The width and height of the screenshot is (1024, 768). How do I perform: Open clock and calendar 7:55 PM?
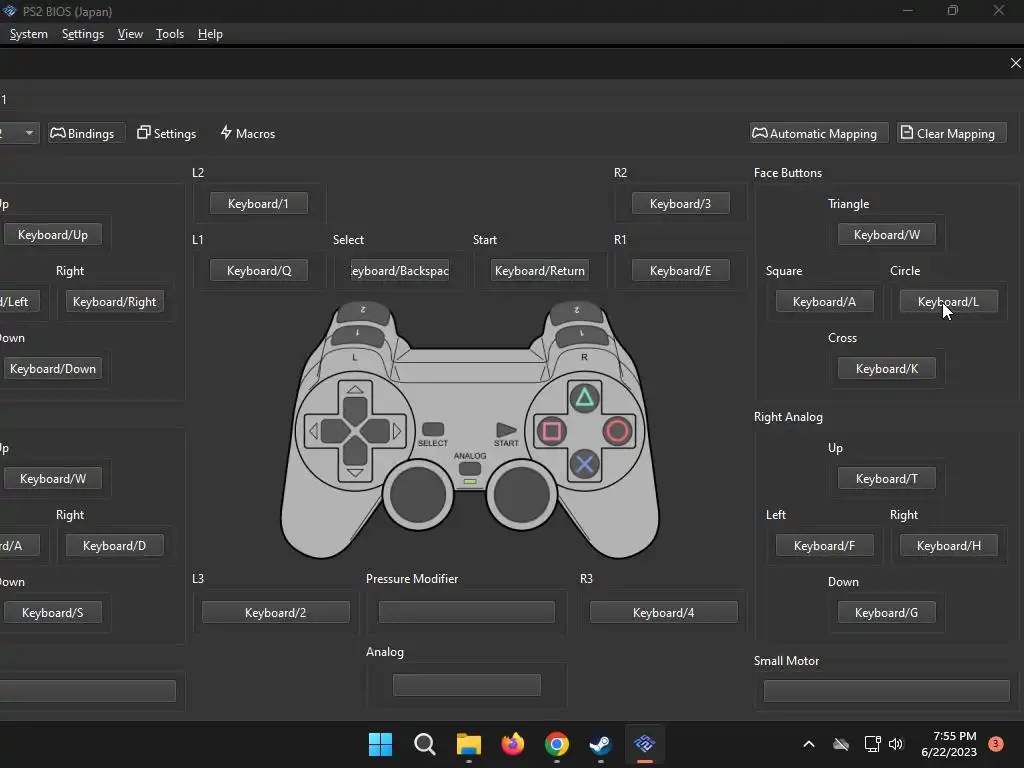coord(949,744)
